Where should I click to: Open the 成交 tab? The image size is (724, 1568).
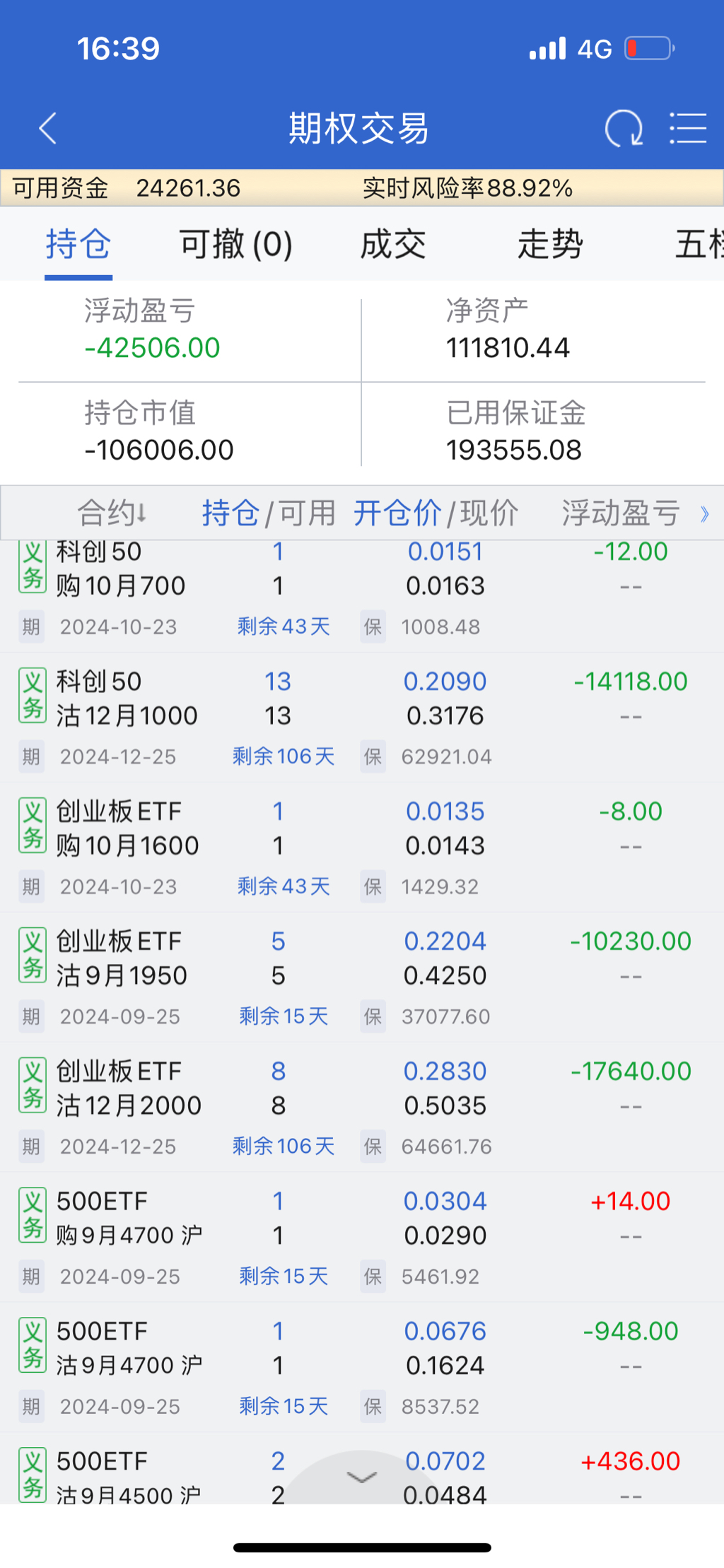(393, 245)
